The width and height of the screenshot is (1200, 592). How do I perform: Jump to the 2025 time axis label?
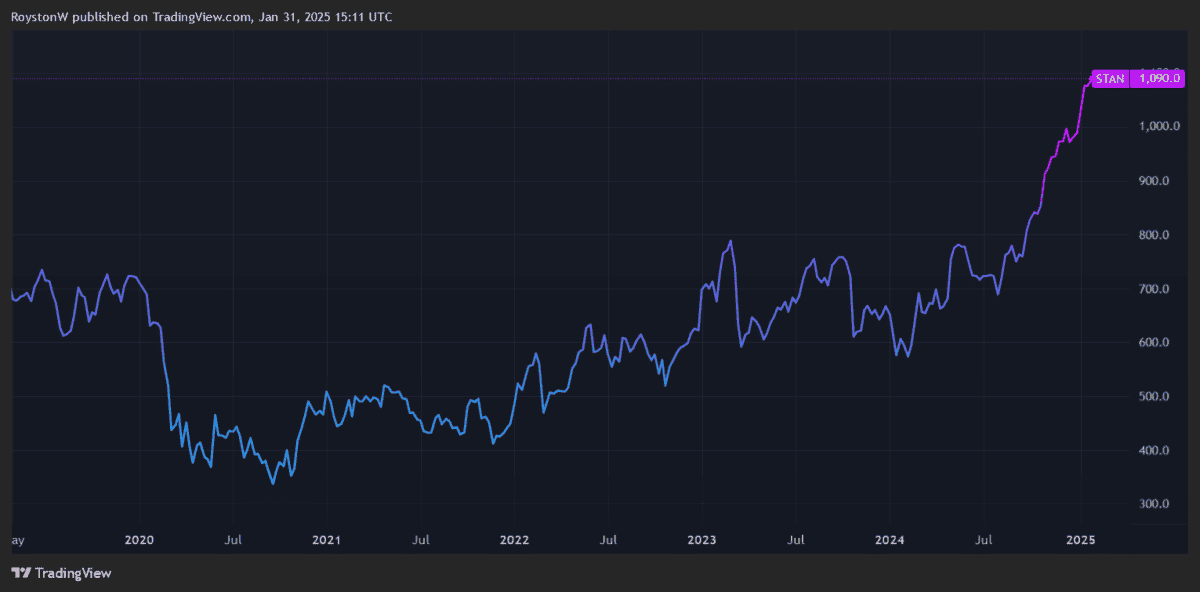click(1080, 540)
